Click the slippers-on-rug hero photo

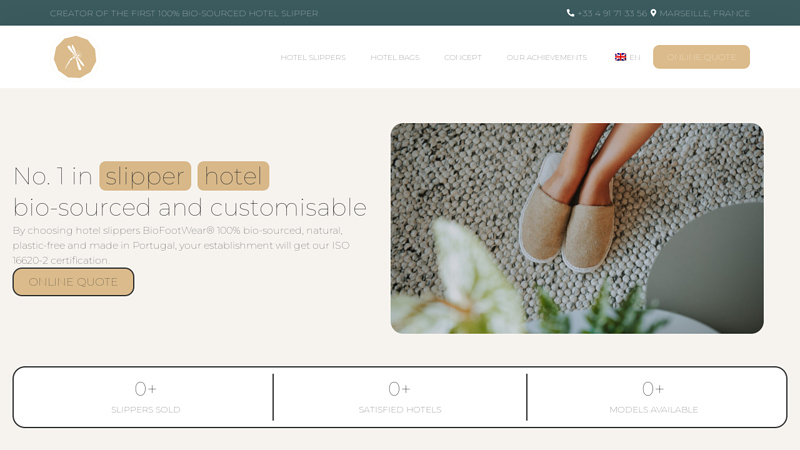click(577, 228)
